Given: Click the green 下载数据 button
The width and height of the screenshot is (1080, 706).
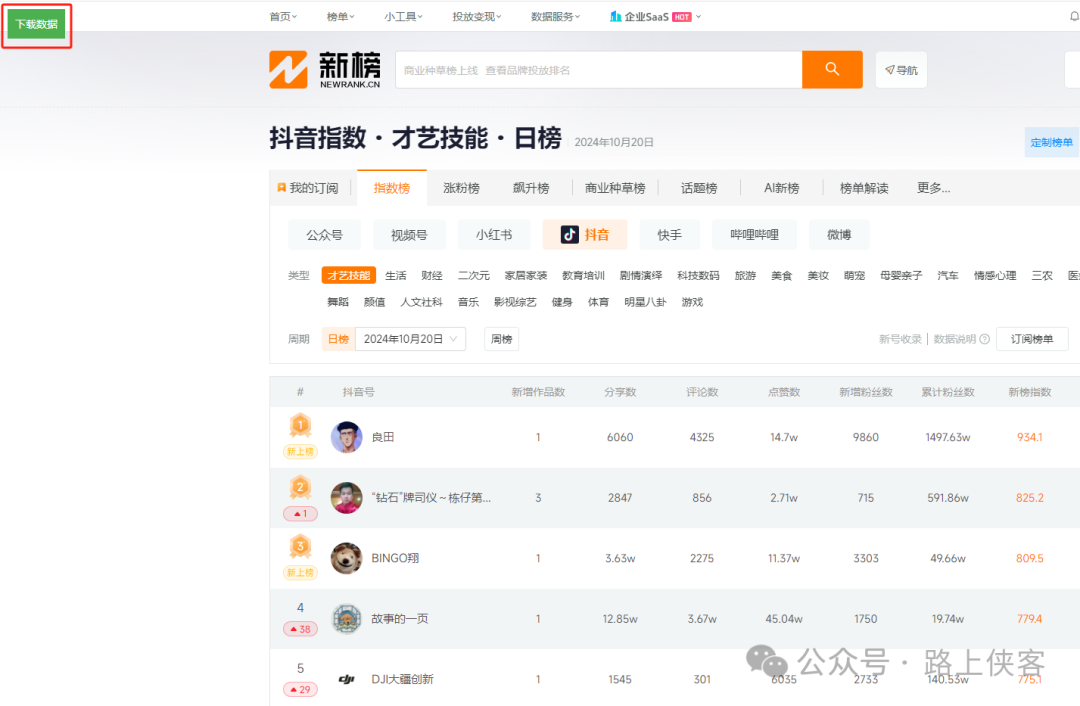Looking at the screenshot, I should click(37, 24).
